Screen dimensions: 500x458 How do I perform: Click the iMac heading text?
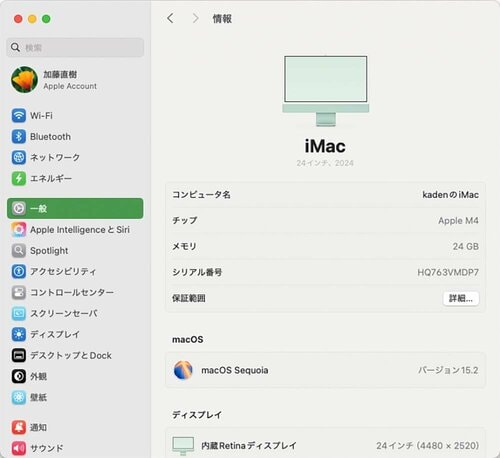325,146
